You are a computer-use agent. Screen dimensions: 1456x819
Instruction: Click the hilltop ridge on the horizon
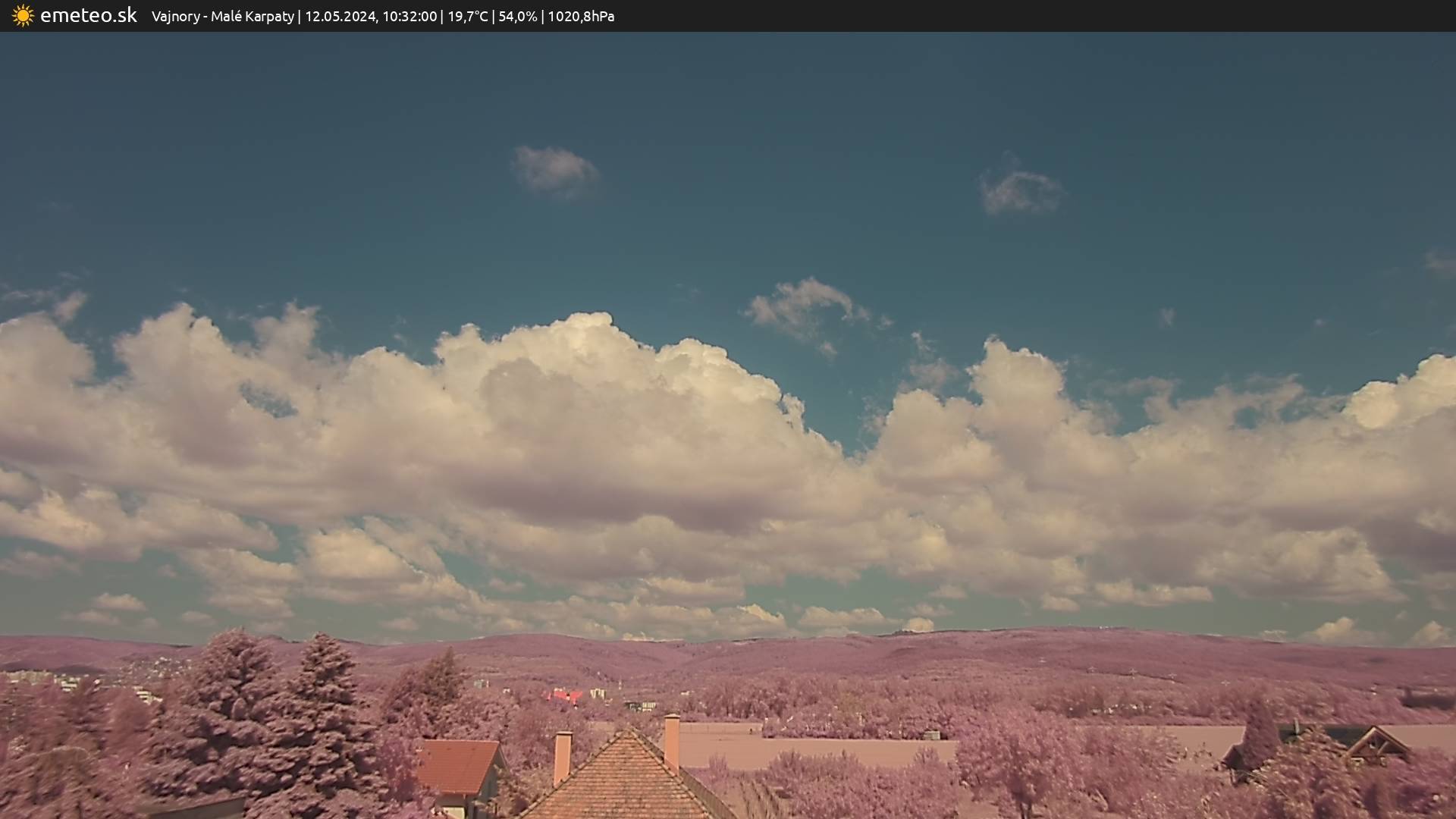click(986, 632)
